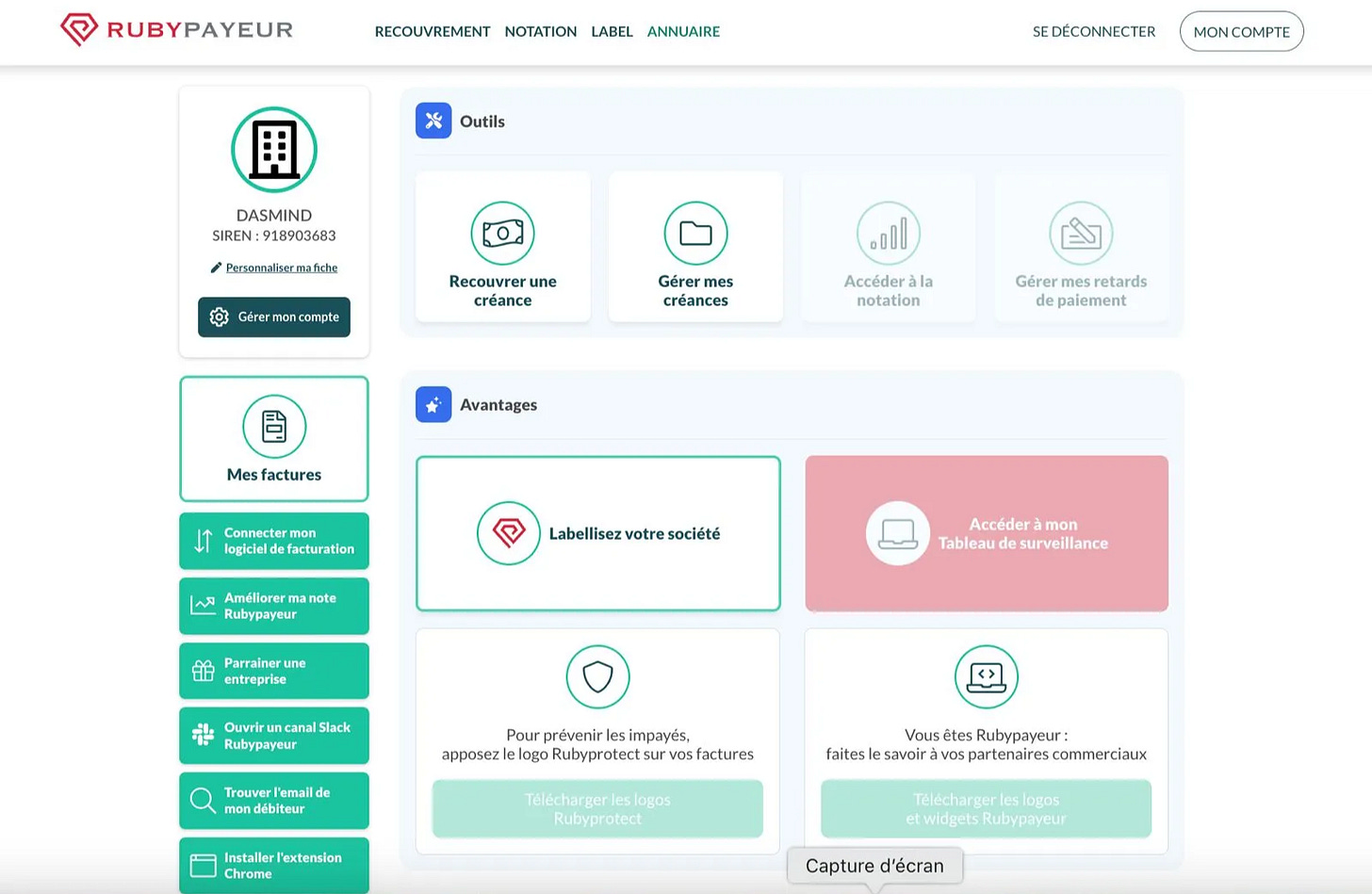
Task: Open the Mes factures label
Action: point(274,475)
